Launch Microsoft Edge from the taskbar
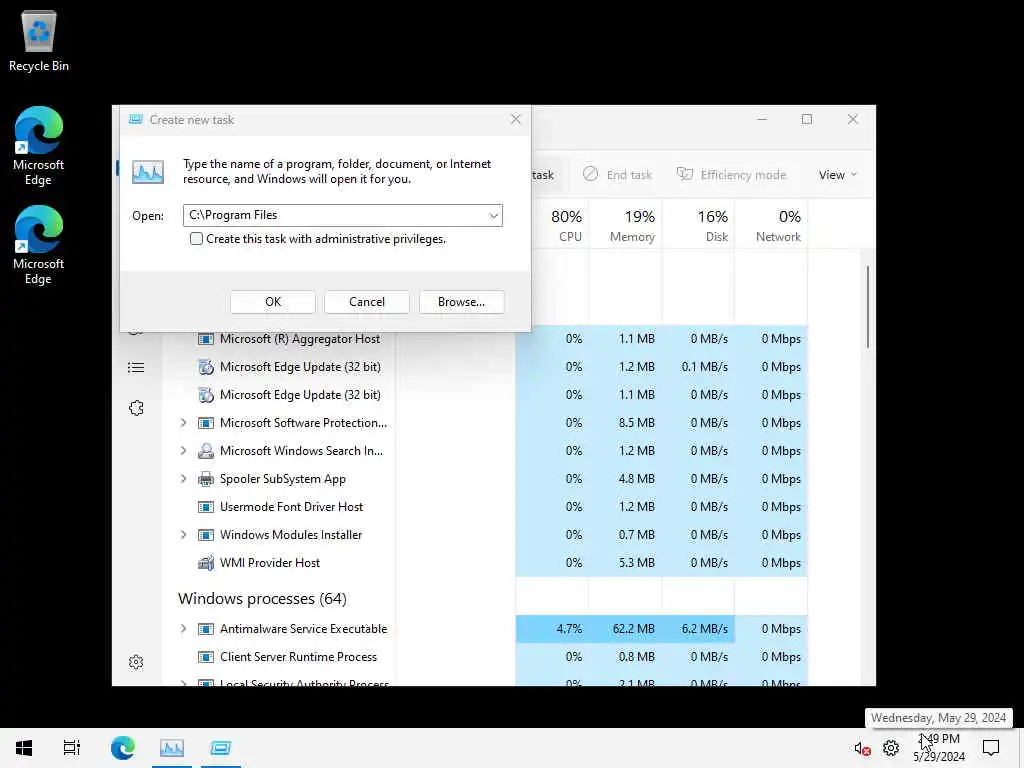The height and width of the screenshot is (768, 1024). point(123,748)
